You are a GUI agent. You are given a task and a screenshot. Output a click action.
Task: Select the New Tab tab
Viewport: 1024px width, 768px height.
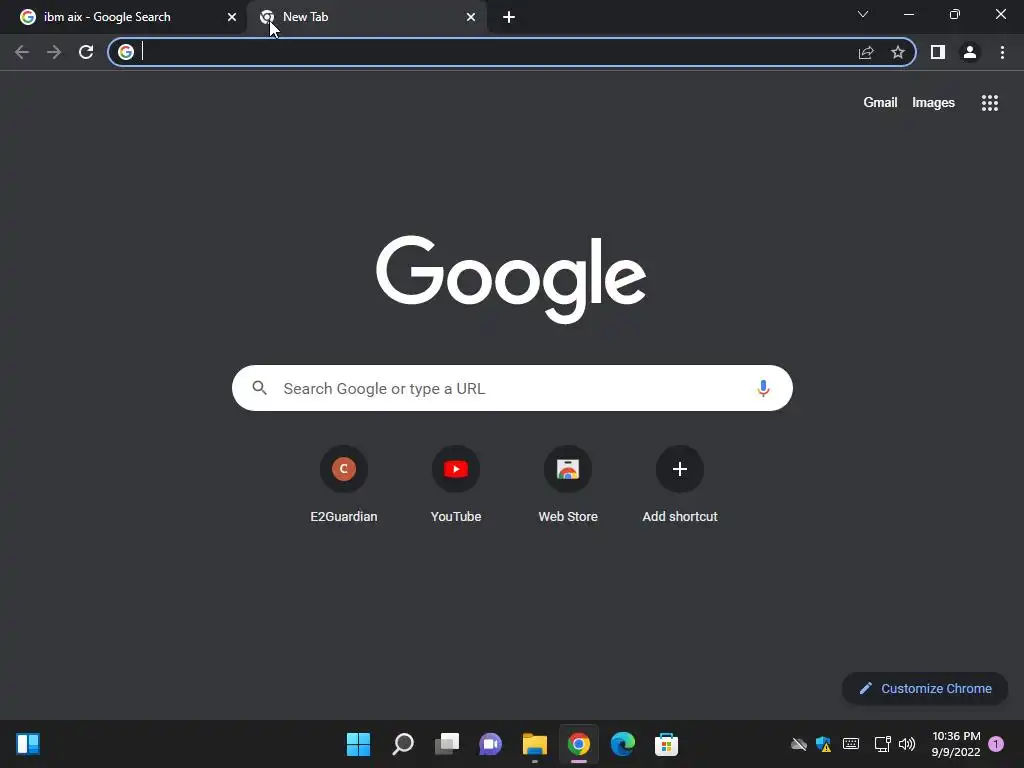click(x=366, y=17)
